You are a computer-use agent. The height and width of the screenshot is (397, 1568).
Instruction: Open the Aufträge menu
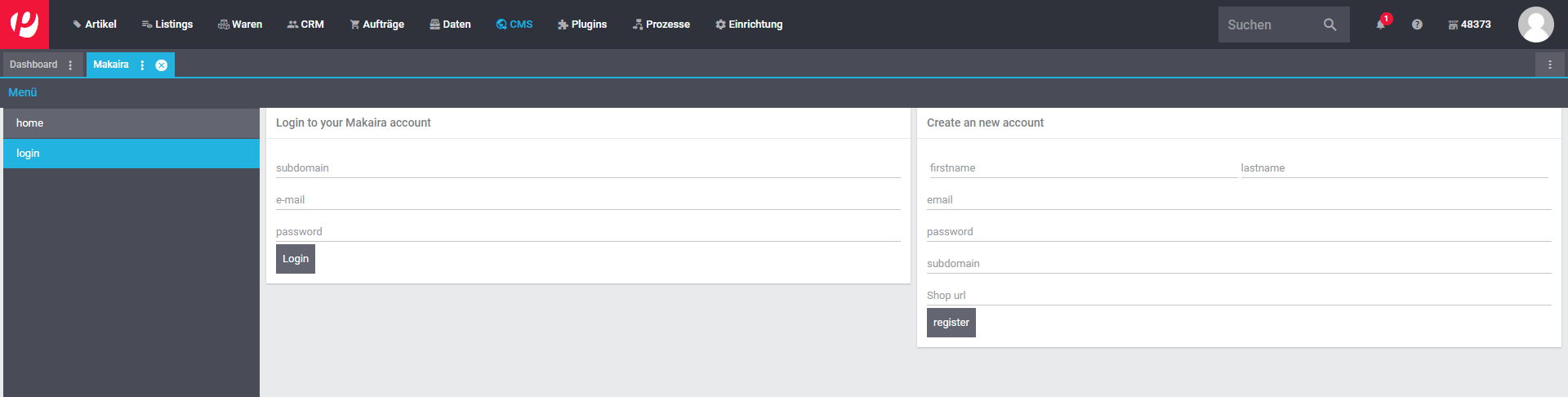click(x=376, y=25)
